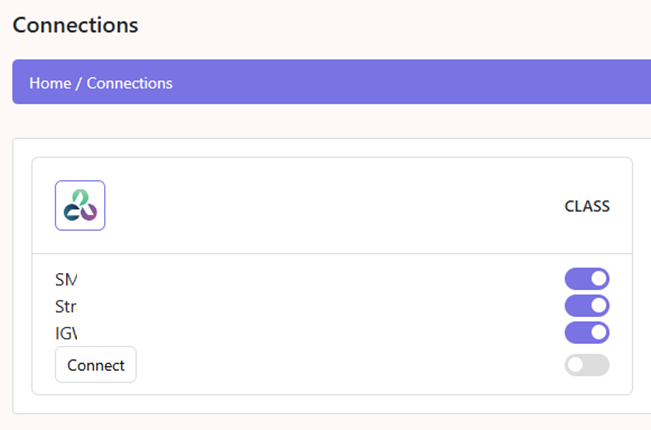
Task: Go to Home via breadcrumb
Action: click(x=50, y=83)
